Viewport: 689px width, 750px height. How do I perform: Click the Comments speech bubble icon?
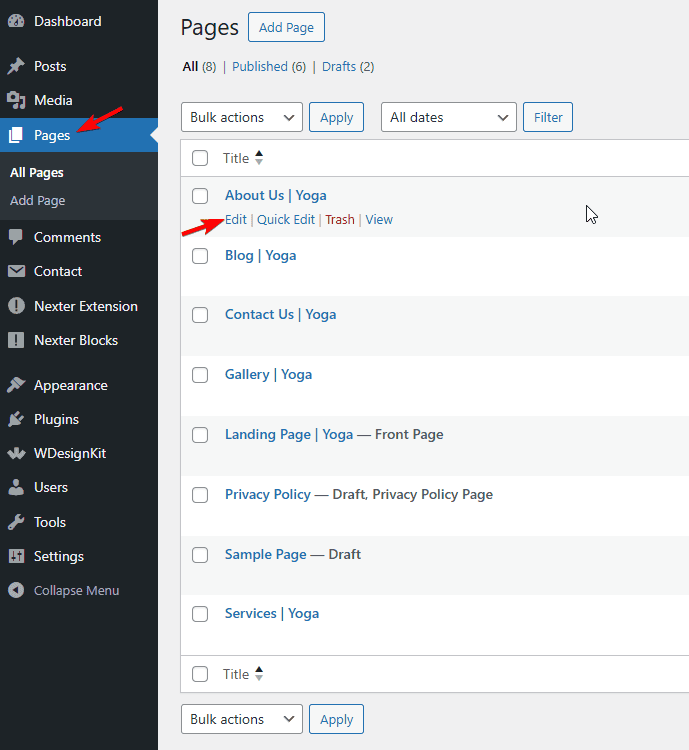click(16, 237)
